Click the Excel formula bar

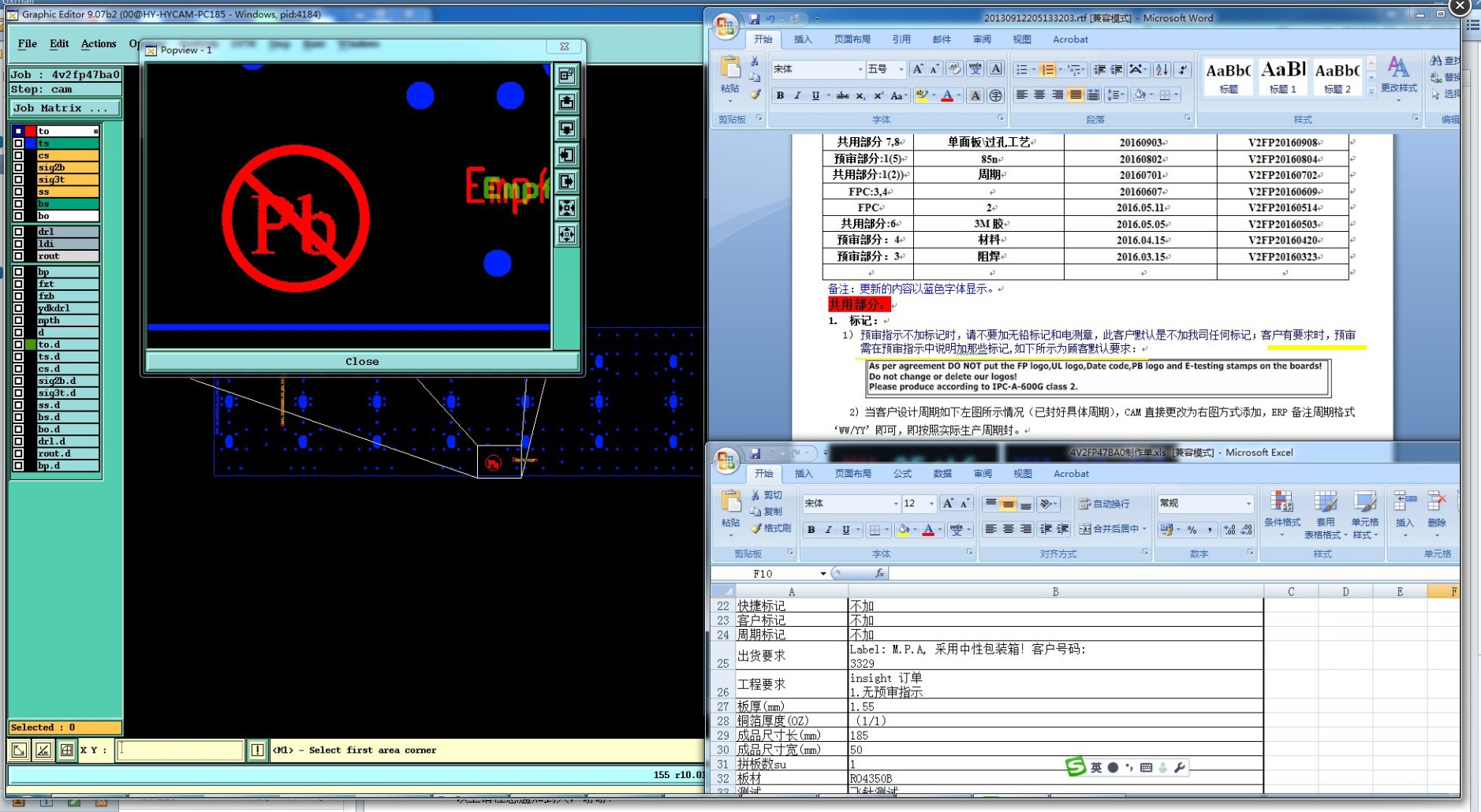pos(1173,573)
